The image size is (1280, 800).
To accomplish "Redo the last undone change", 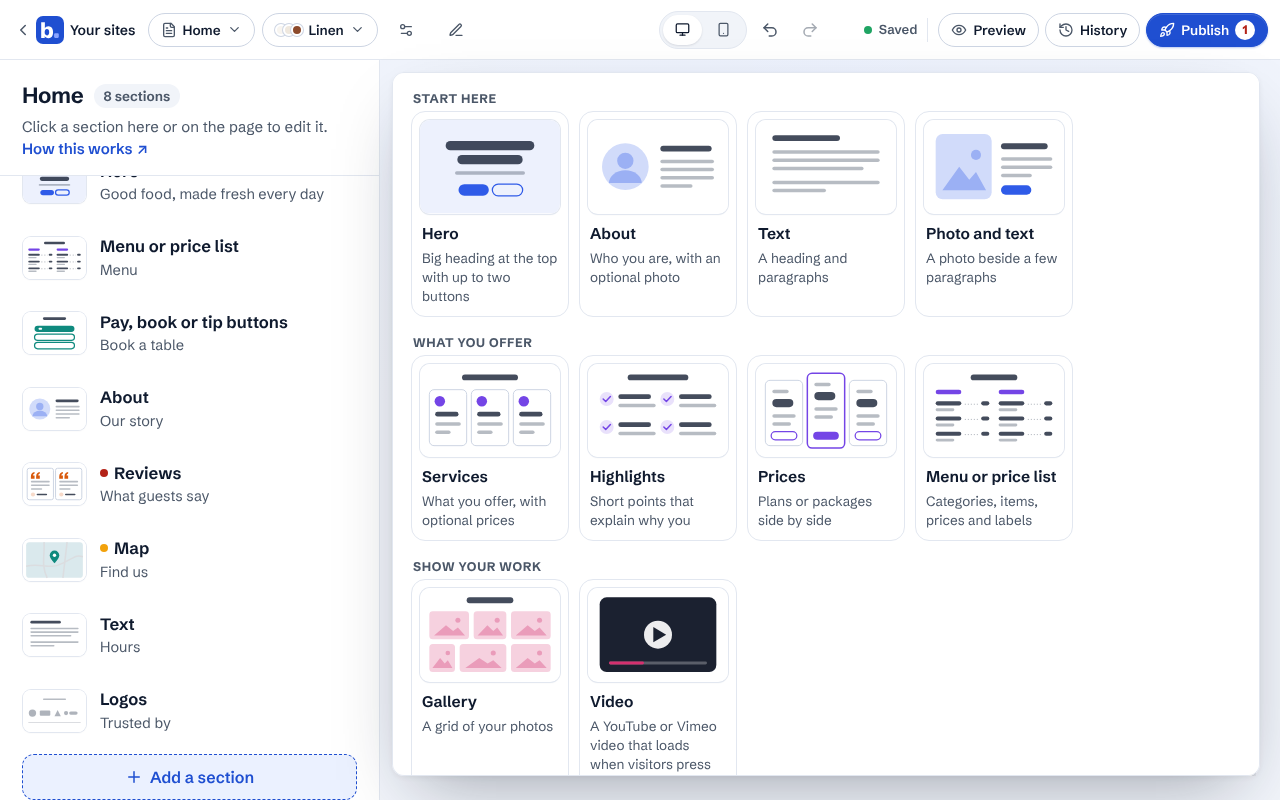I will pyautogui.click(x=810, y=30).
